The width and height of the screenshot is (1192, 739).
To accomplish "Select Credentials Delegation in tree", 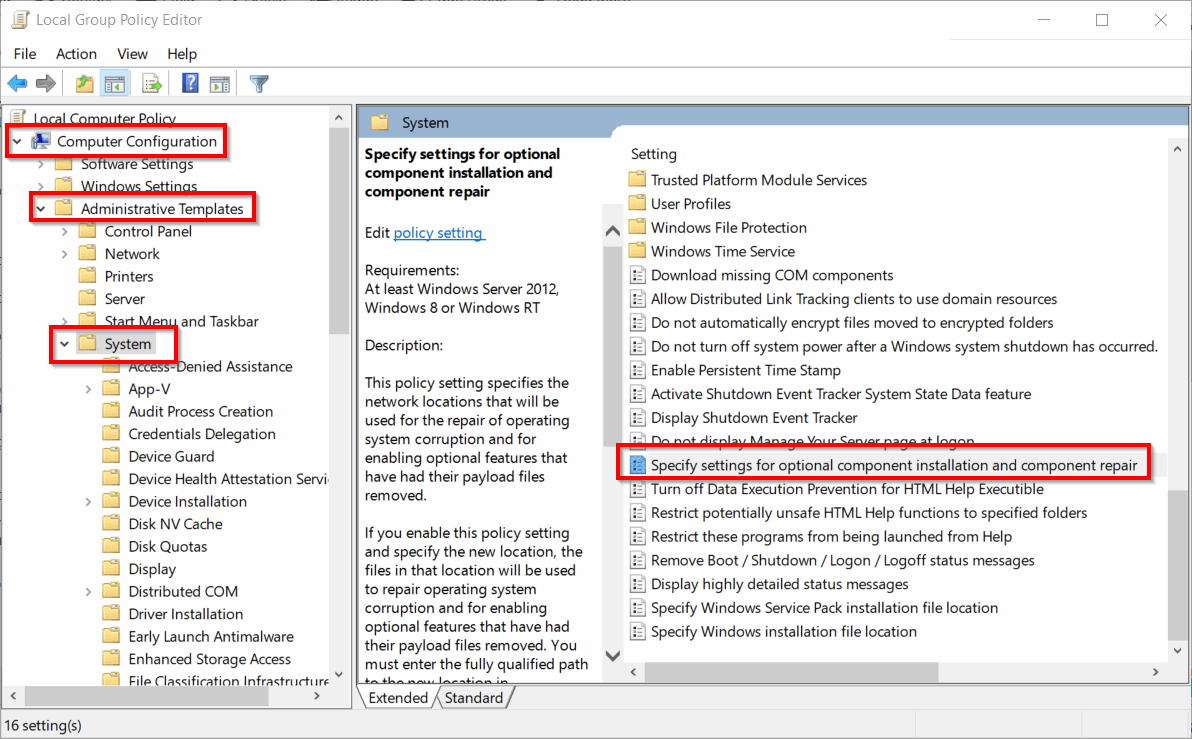I will 201,434.
